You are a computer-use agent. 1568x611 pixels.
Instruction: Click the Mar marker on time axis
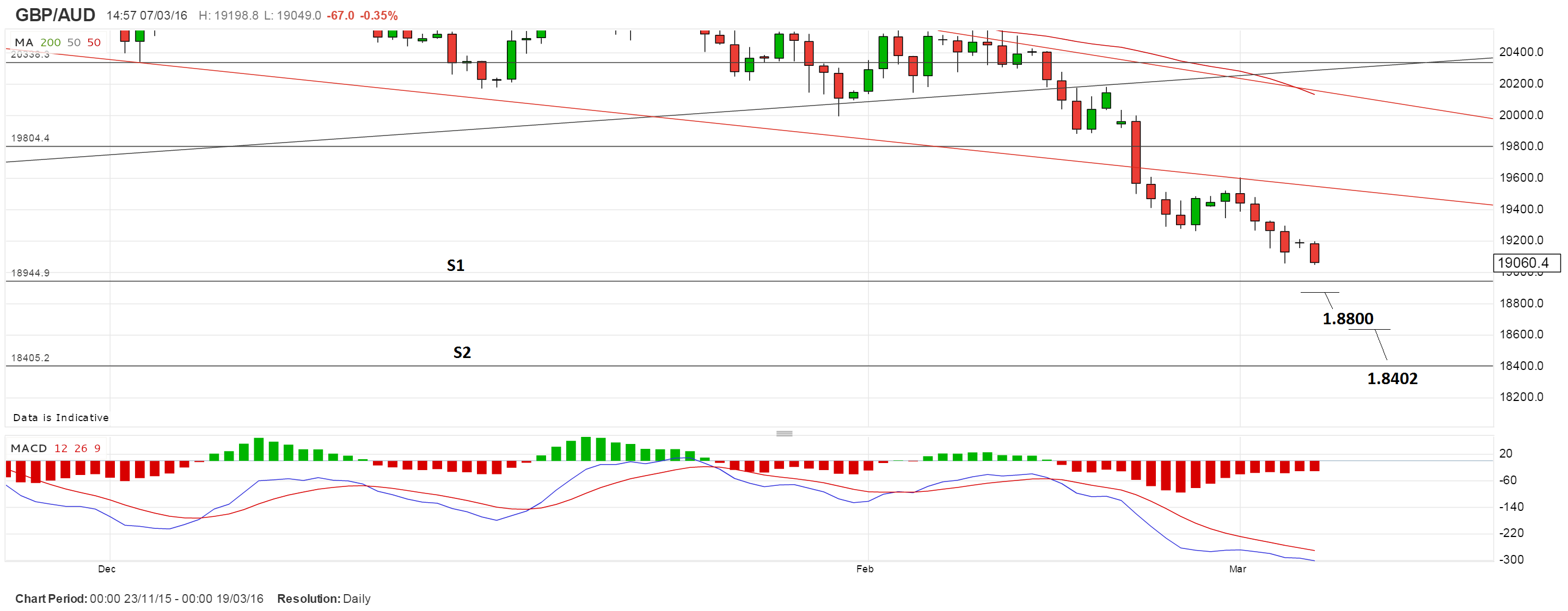pos(1238,569)
